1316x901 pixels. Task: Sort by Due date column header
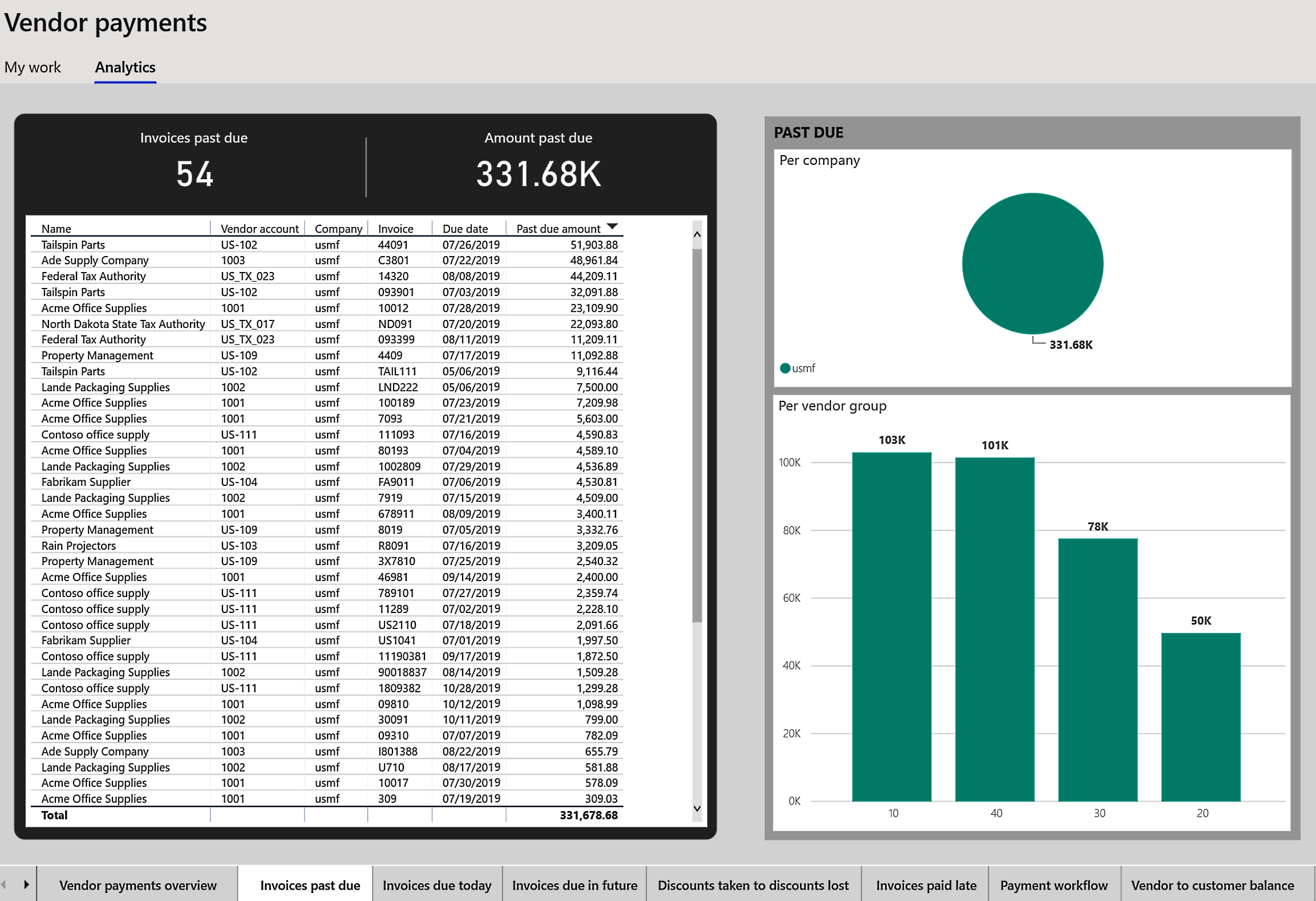[465, 229]
